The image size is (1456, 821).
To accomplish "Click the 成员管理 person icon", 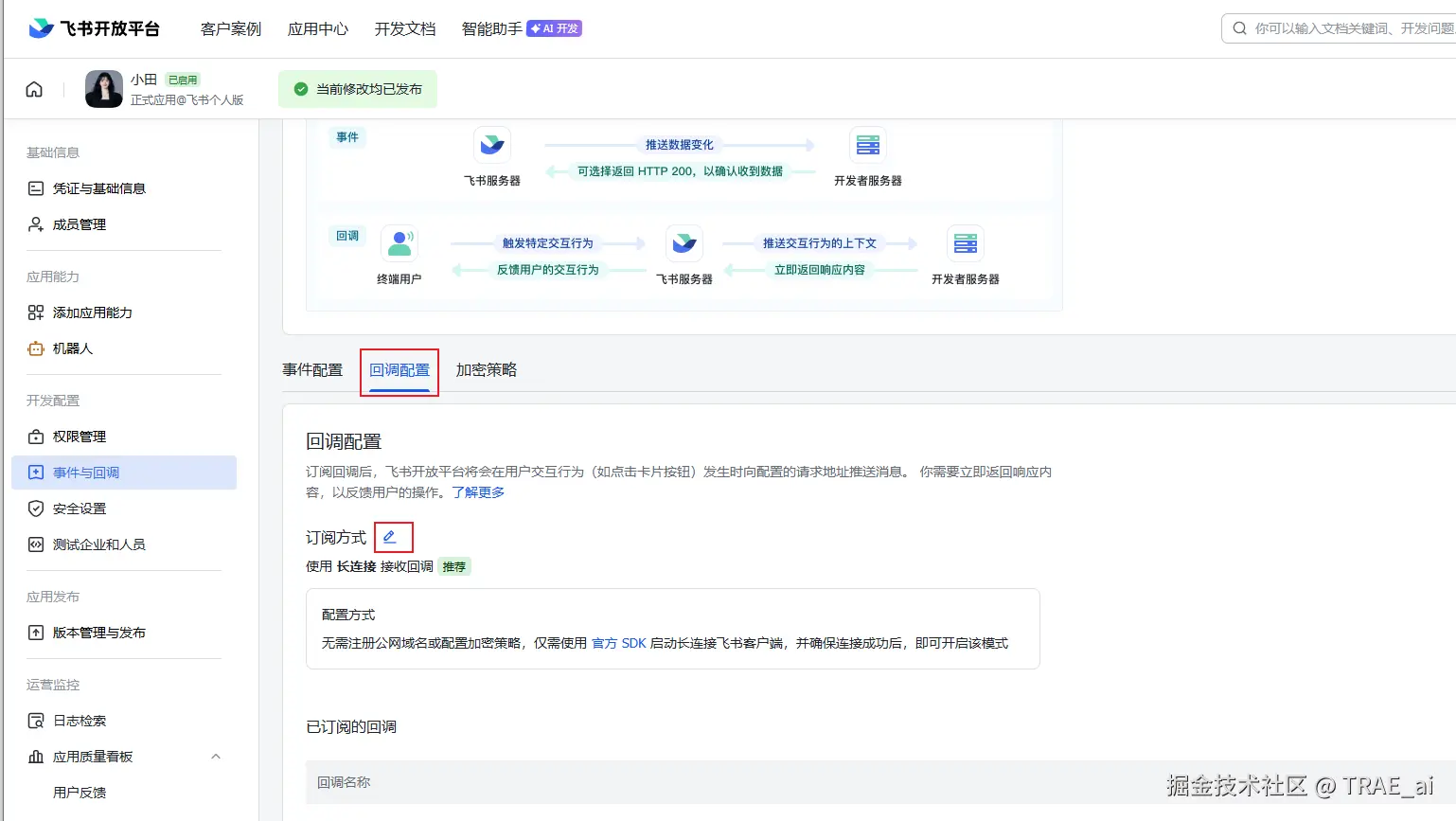I will [36, 224].
